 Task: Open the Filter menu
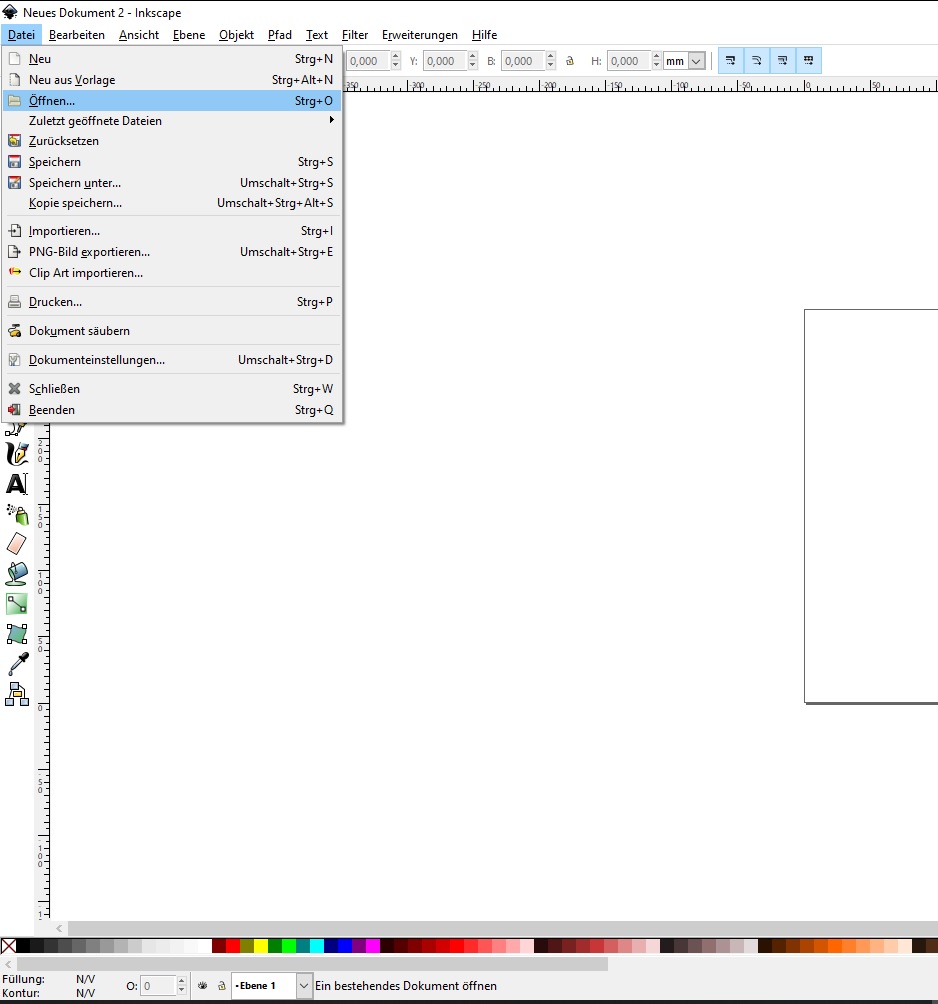[x=355, y=35]
